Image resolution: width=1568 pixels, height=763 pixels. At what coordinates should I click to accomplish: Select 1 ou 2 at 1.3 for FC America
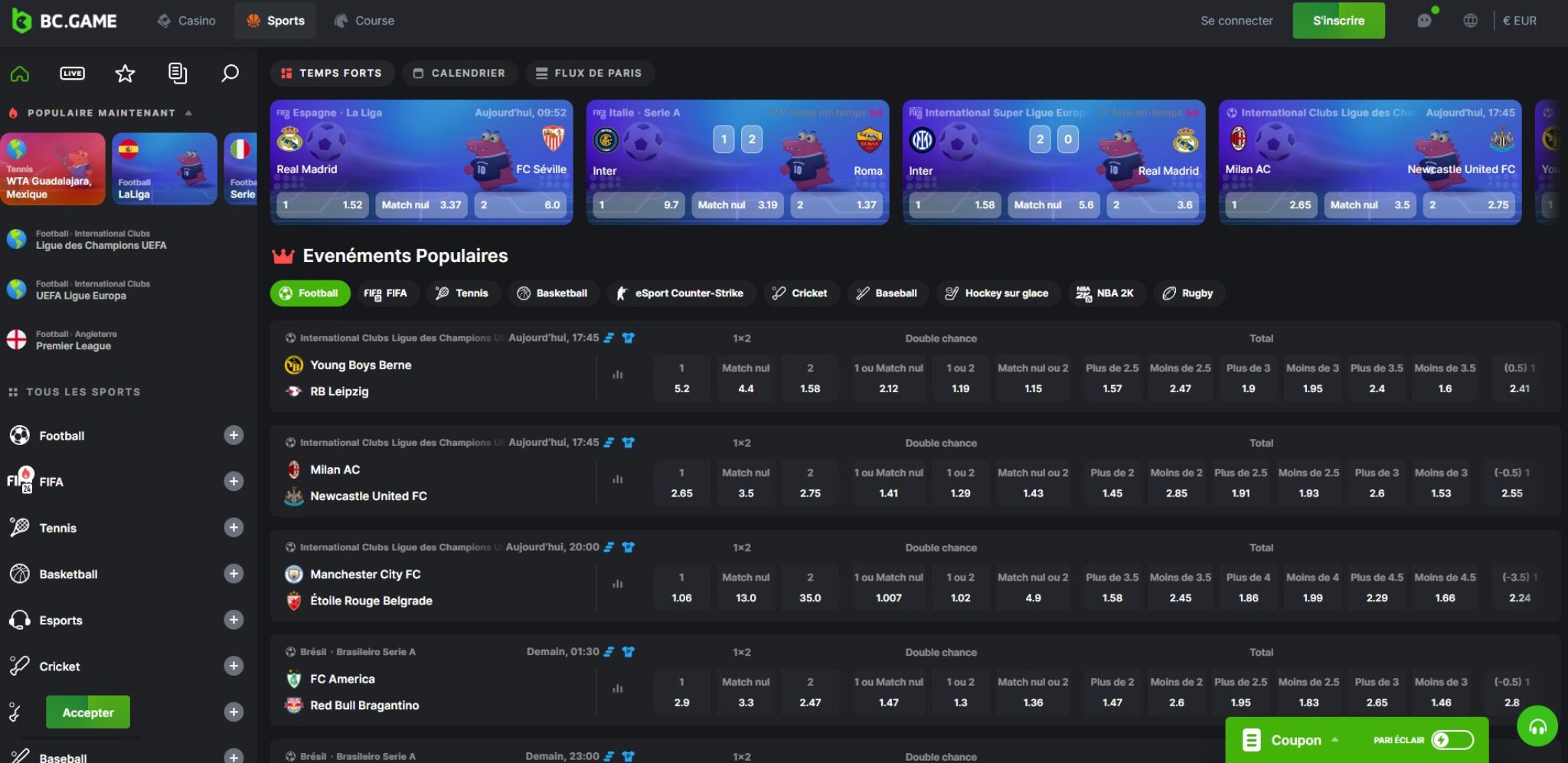click(960, 693)
